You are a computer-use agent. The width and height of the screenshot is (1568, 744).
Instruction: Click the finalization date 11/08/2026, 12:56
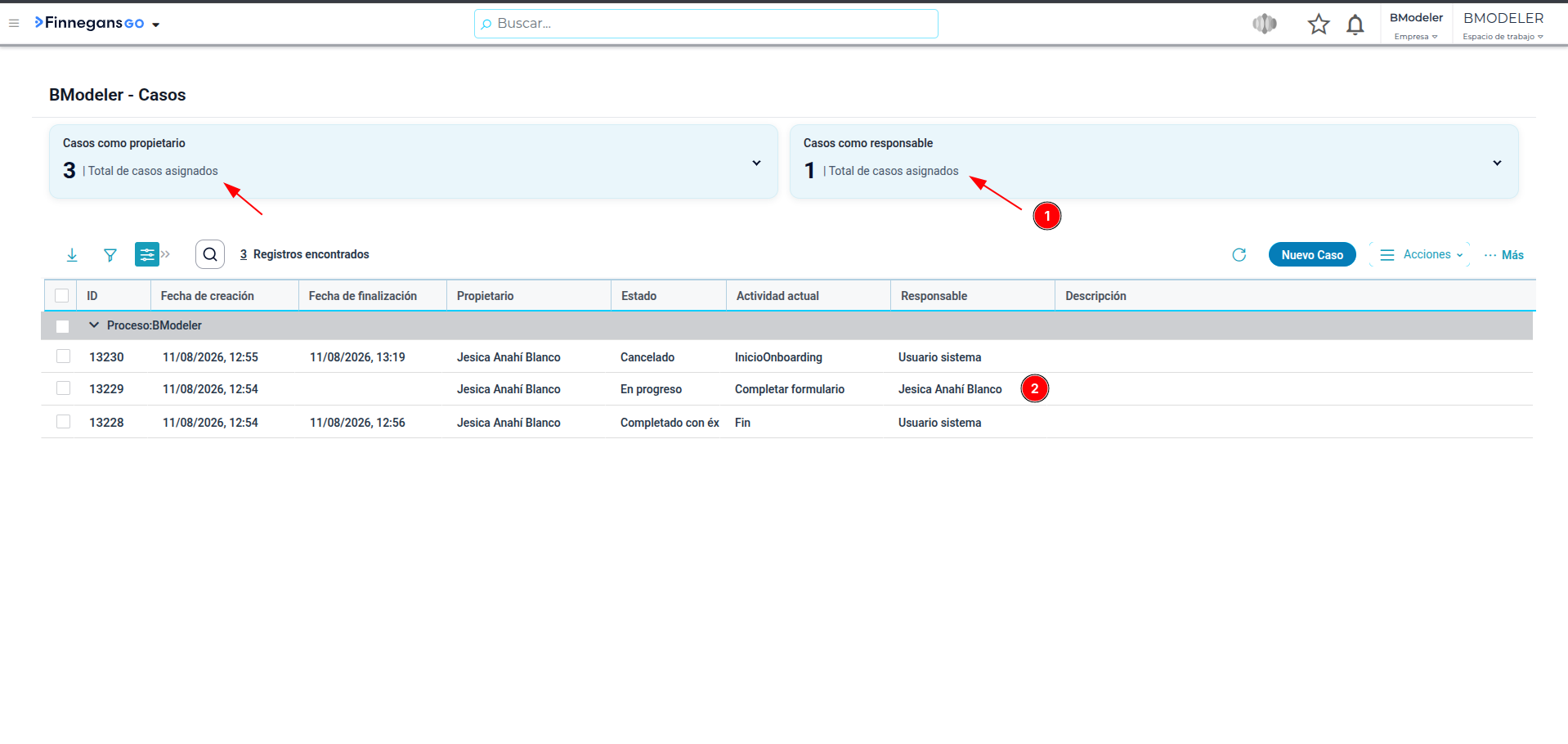click(x=357, y=423)
